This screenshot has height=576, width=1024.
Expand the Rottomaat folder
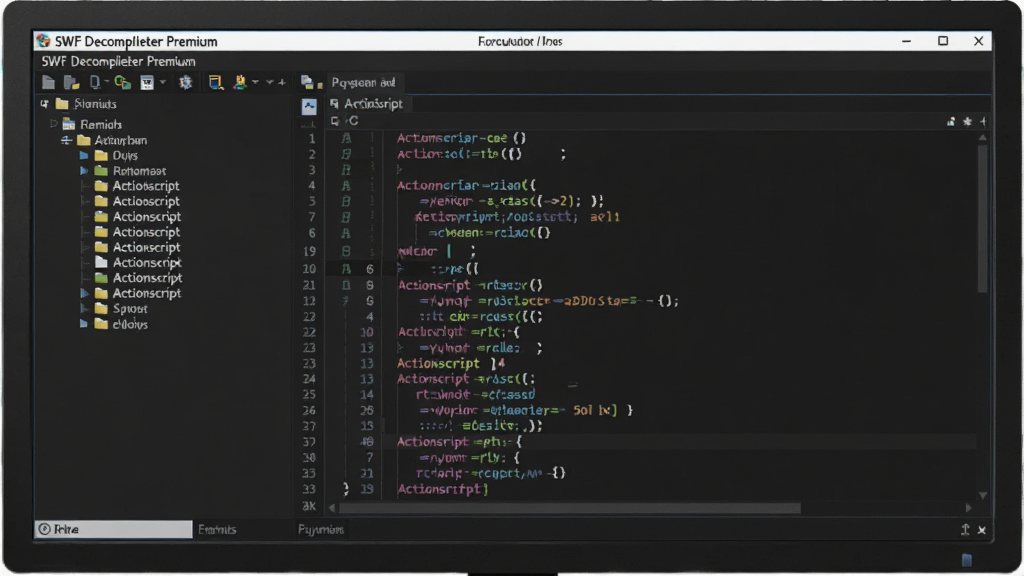[x=84, y=170]
